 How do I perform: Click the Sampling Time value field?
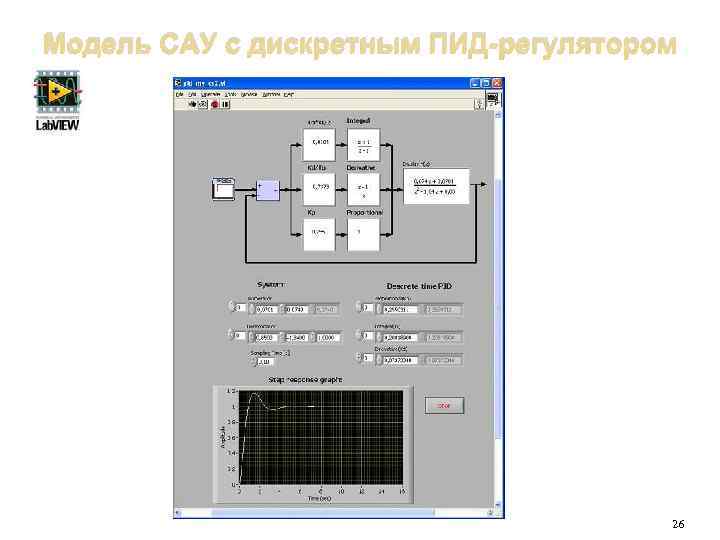(265, 362)
